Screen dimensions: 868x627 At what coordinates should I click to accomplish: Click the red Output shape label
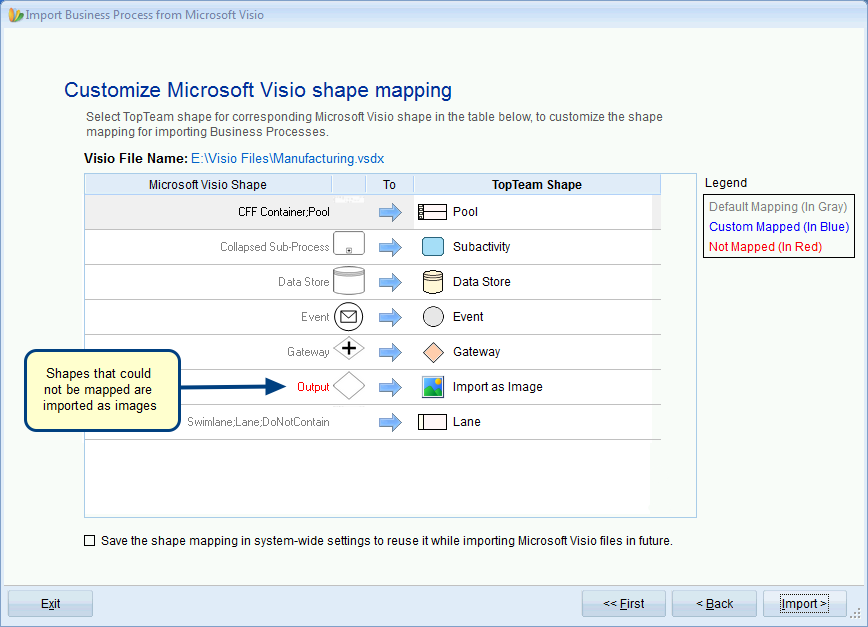[313, 387]
